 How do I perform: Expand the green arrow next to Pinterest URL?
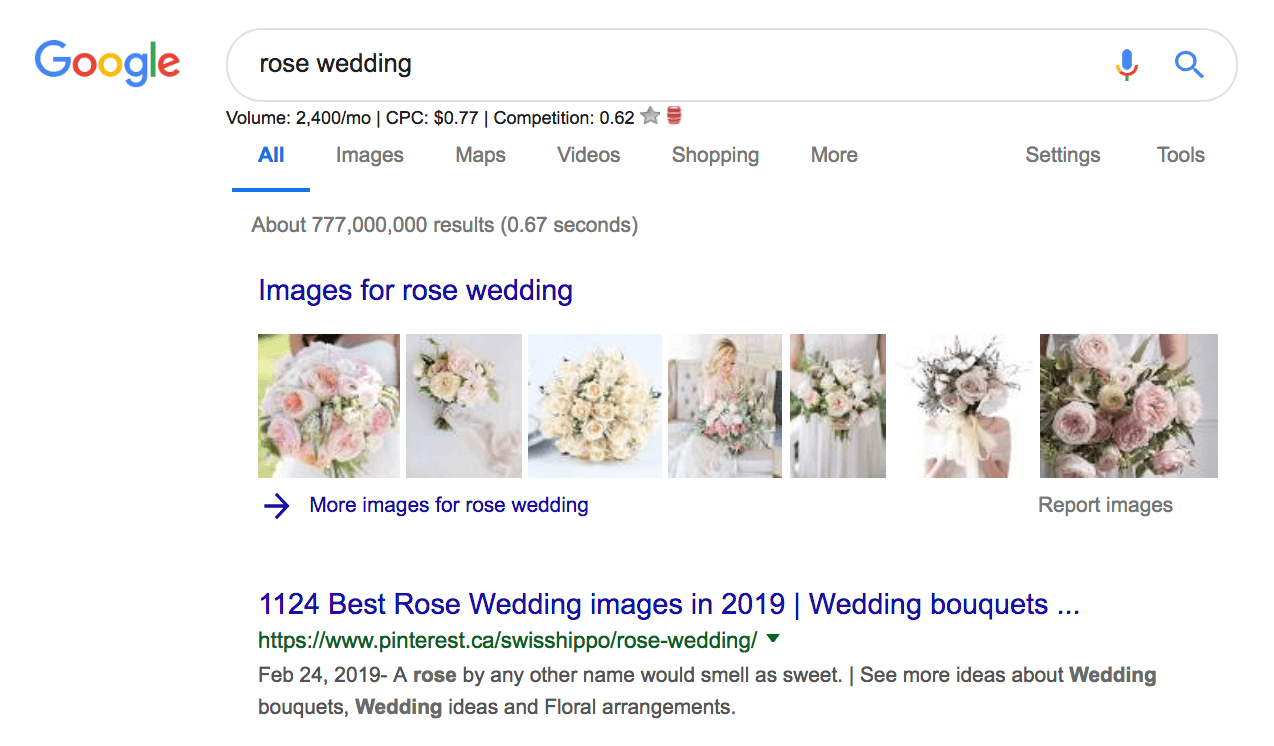coord(773,639)
